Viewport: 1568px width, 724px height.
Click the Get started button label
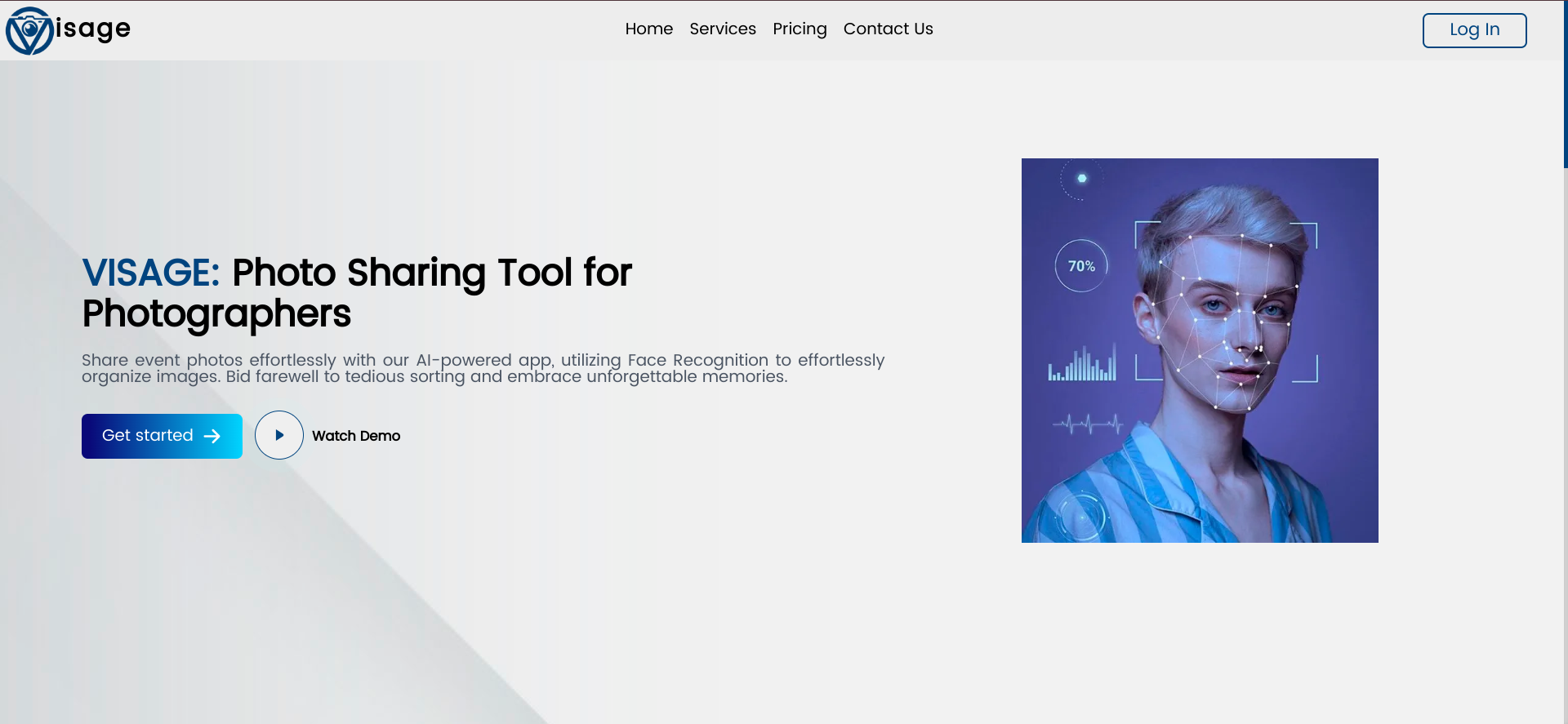[147, 436]
